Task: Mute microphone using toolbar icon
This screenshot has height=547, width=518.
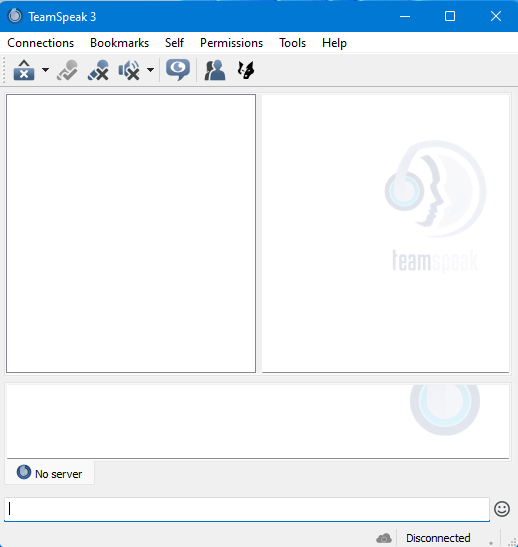Action: [98, 70]
